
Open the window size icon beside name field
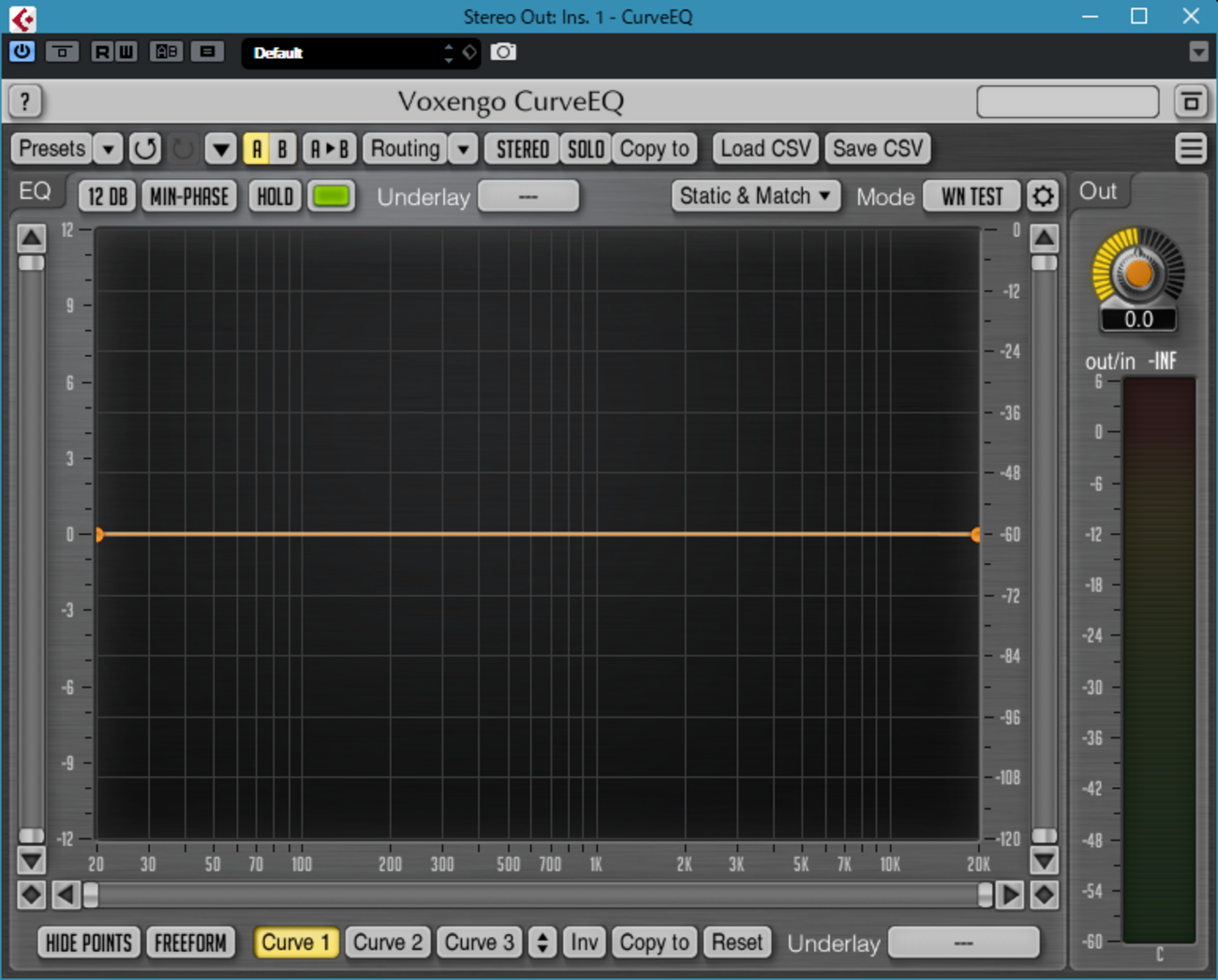coord(1191,101)
